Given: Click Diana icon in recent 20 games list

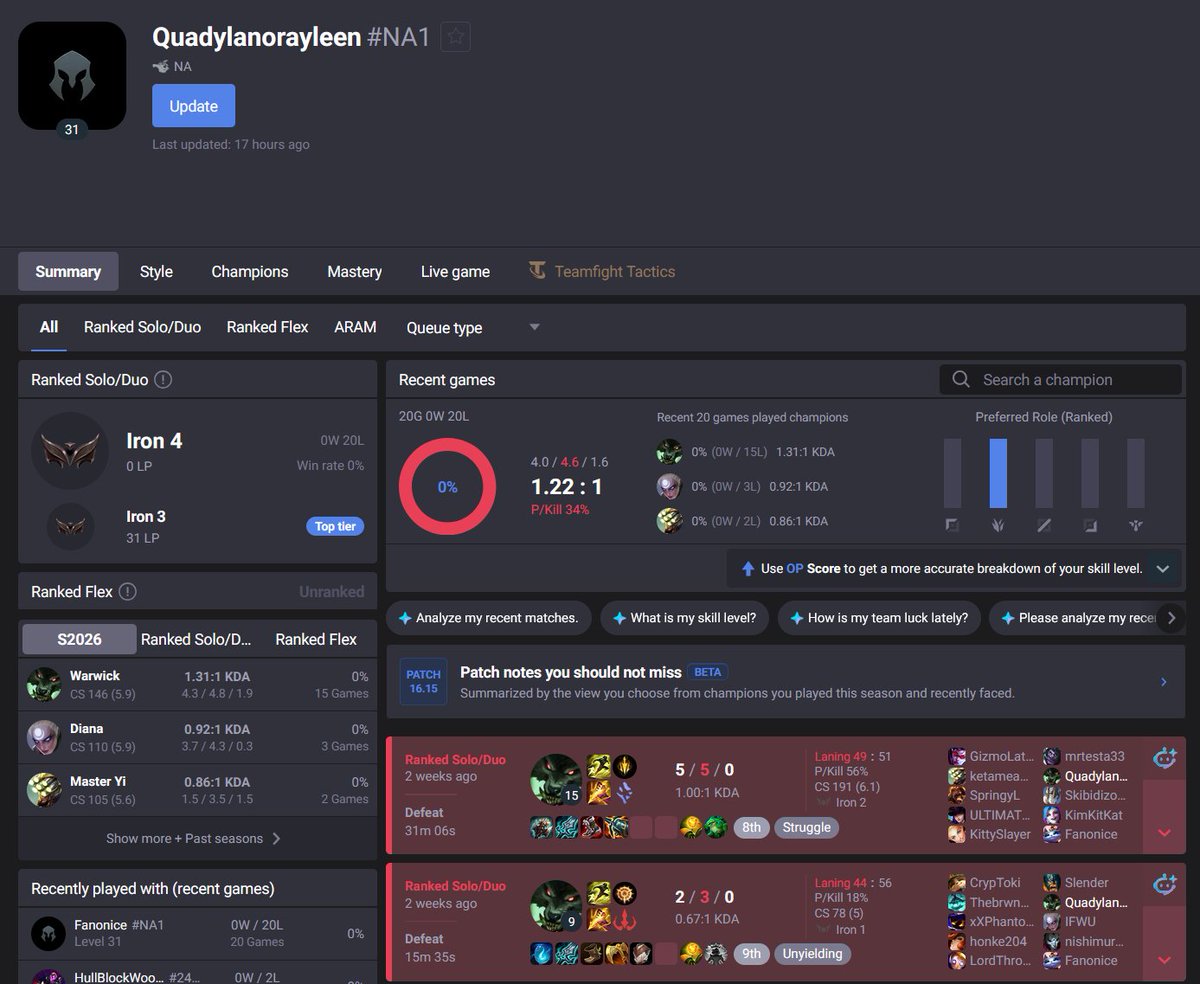Looking at the screenshot, I should pyautogui.click(x=670, y=487).
